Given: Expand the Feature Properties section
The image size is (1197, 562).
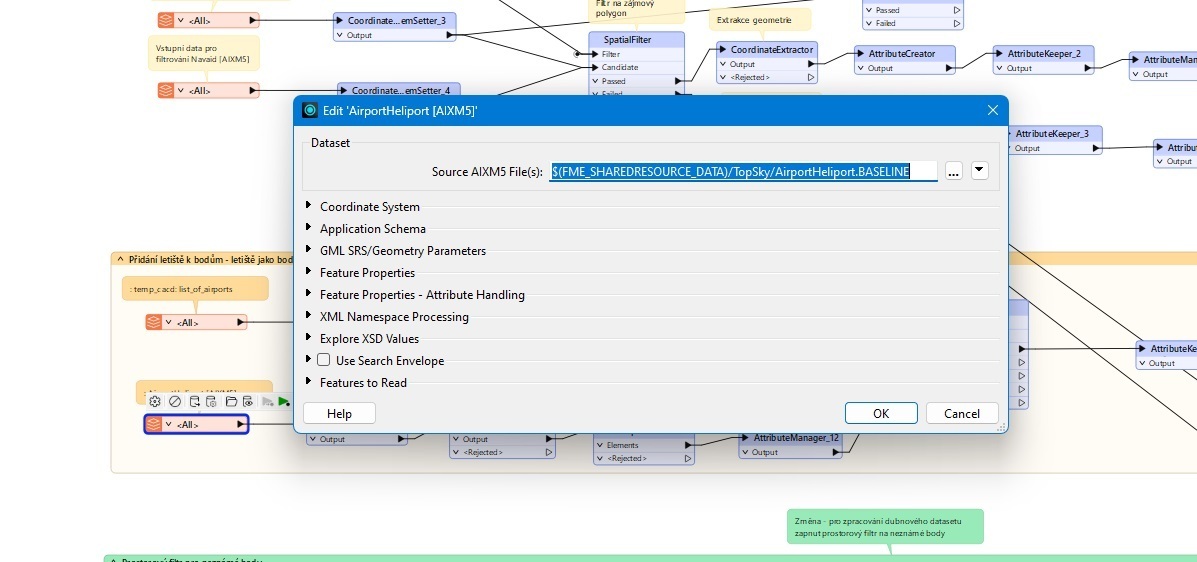Looking at the screenshot, I should [308, 272].
